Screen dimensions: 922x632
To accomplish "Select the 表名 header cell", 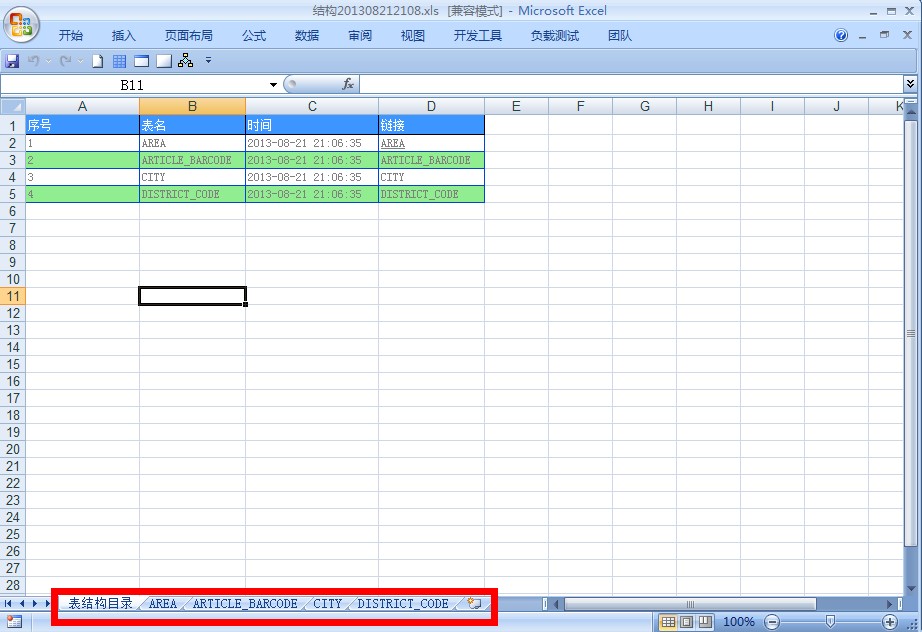I will pyautogui.click(x=192, y=125).
